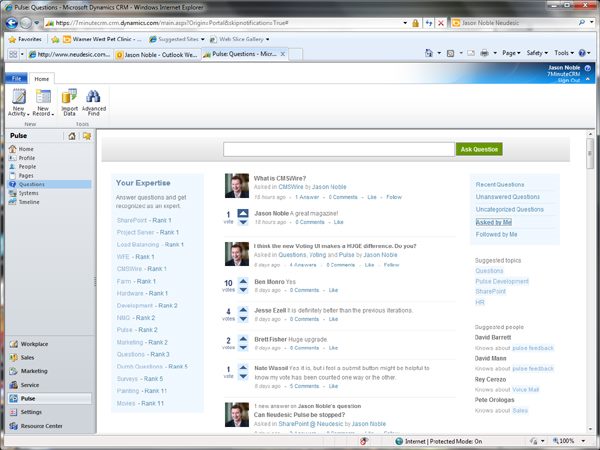Open Timeline in the Pulse sidebar
The image size is (600, 450).
pyautogui.click(x=29, y=202)
